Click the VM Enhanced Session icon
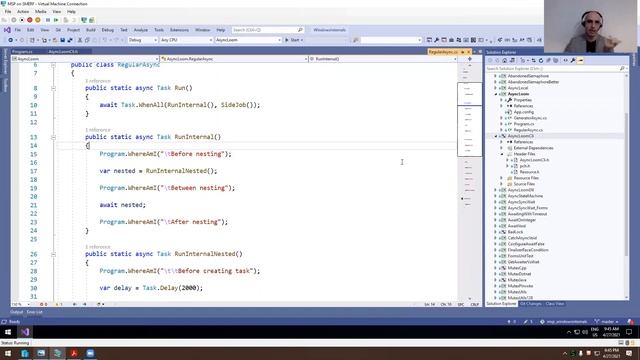Viewport: 640px width, 360px height. (84, 20)
